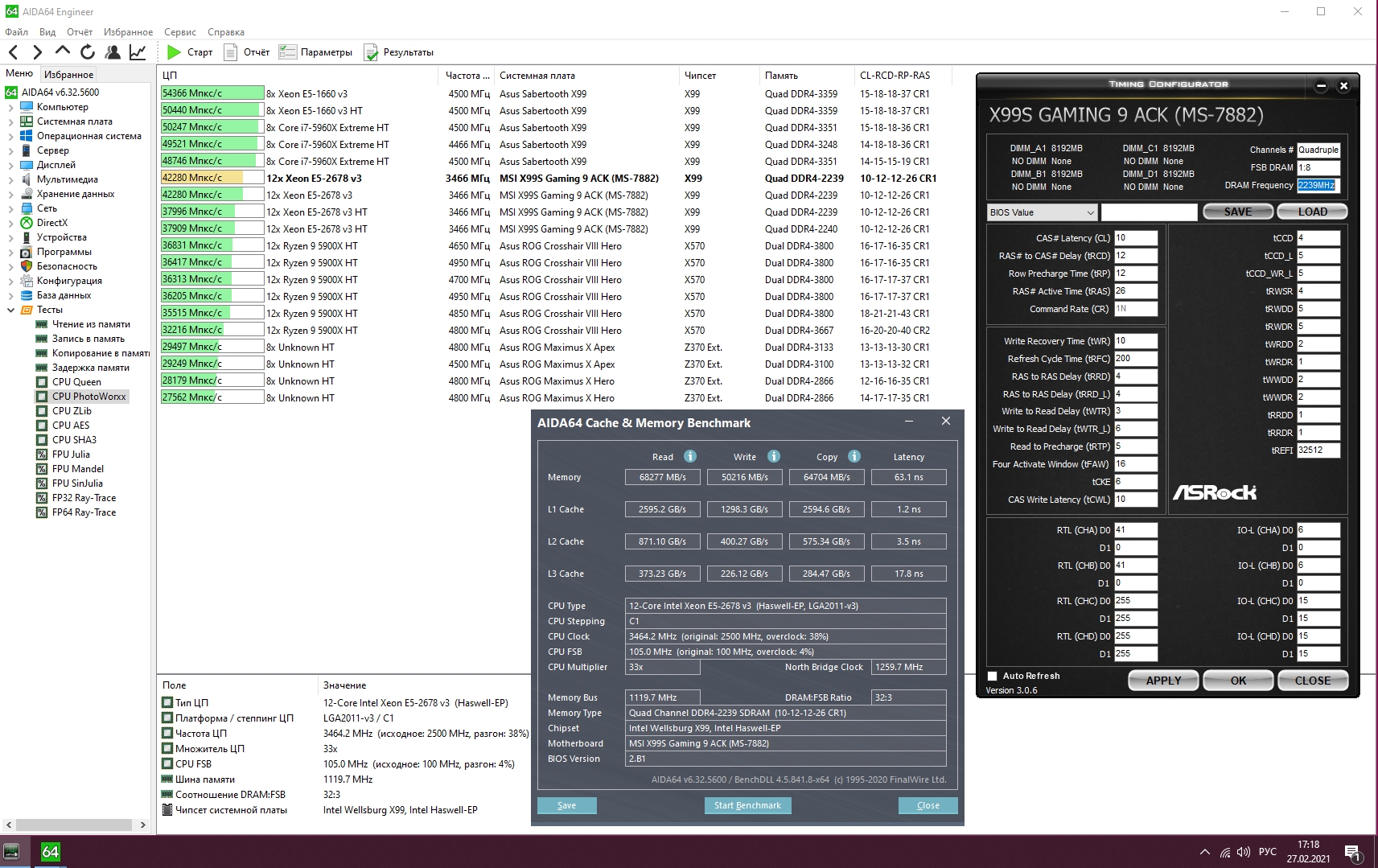Open the user profile toolbar icon
This screenshot has height=868, width=1378.
pyautogui.click(x=113, y=52)
